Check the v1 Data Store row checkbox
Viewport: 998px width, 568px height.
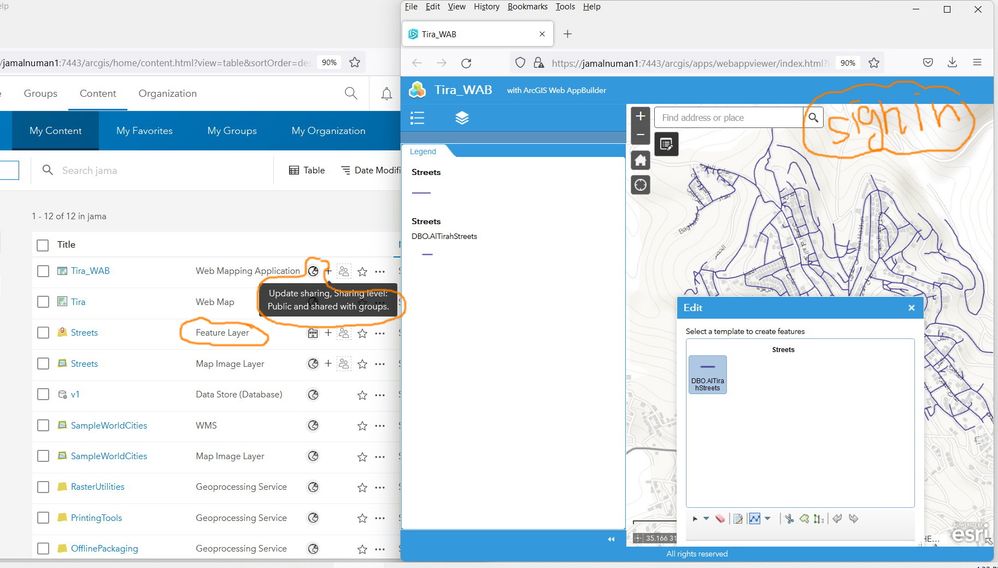[43, 395]
